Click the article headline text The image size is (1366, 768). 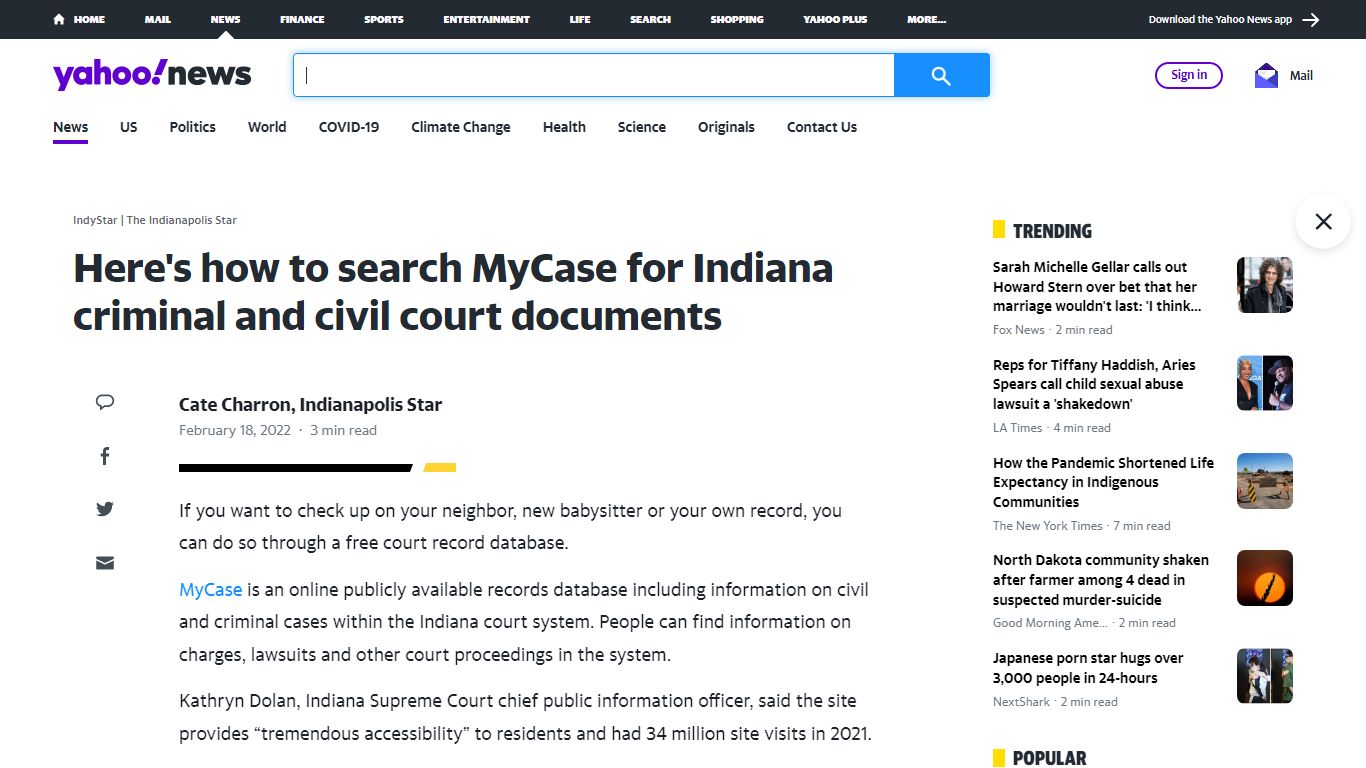pyautogui.click(x=453, y=292)
